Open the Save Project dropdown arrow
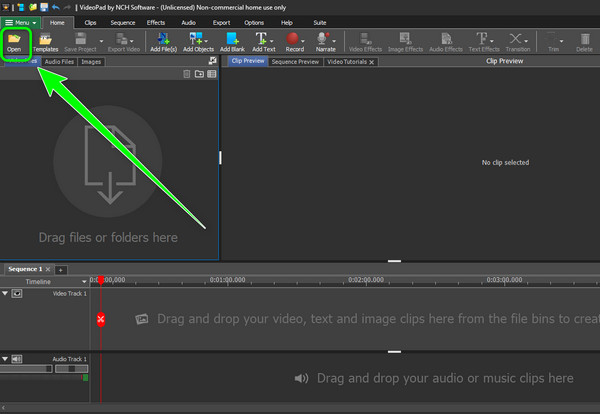This screenshot has width=600, height=414. [x=101, y=41]
